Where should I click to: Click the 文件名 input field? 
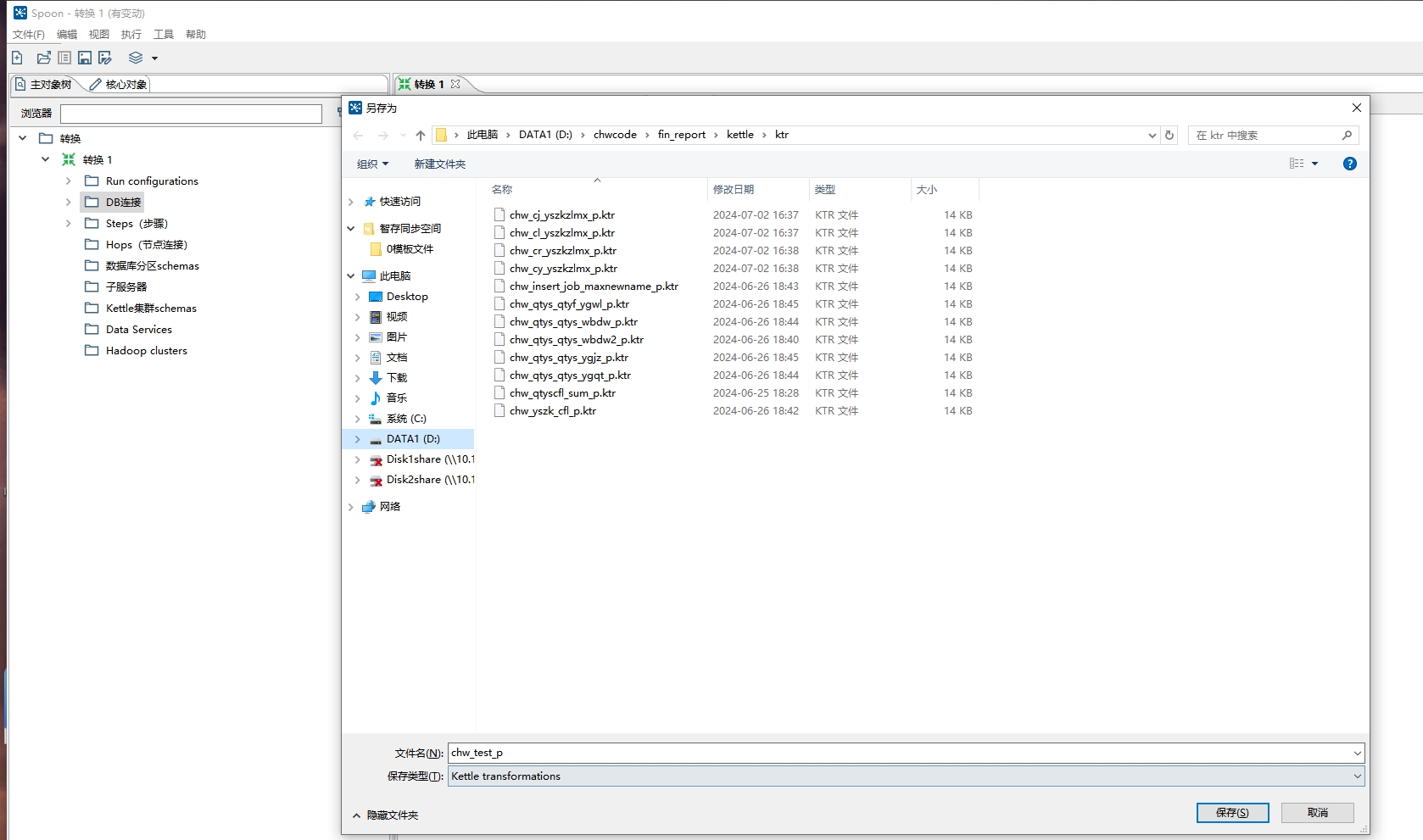[x=899, y=753]
